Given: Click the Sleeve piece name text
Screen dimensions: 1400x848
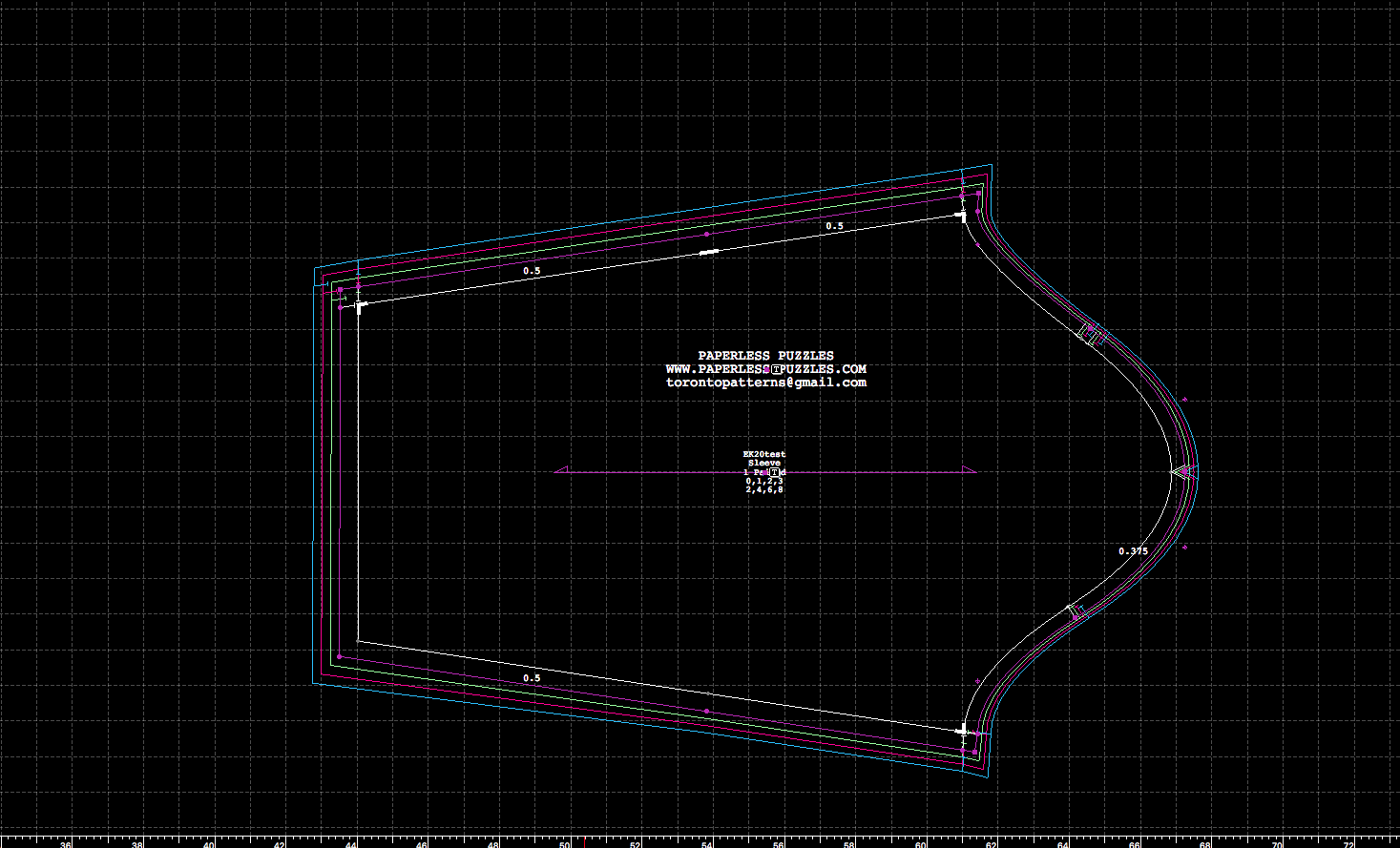Looking at the screenshot, I should 764,463.
